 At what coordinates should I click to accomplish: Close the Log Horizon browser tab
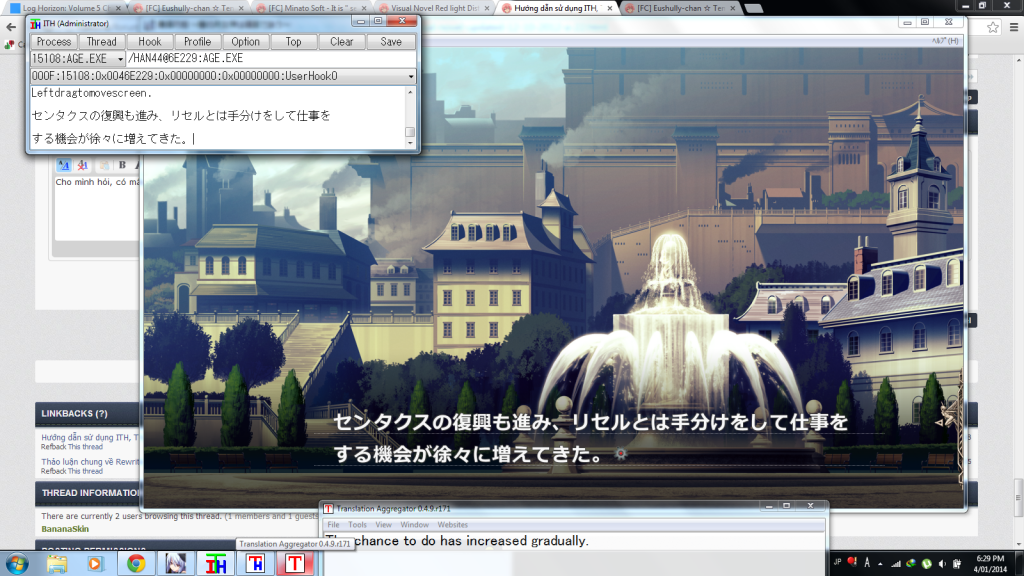[118, 8]
